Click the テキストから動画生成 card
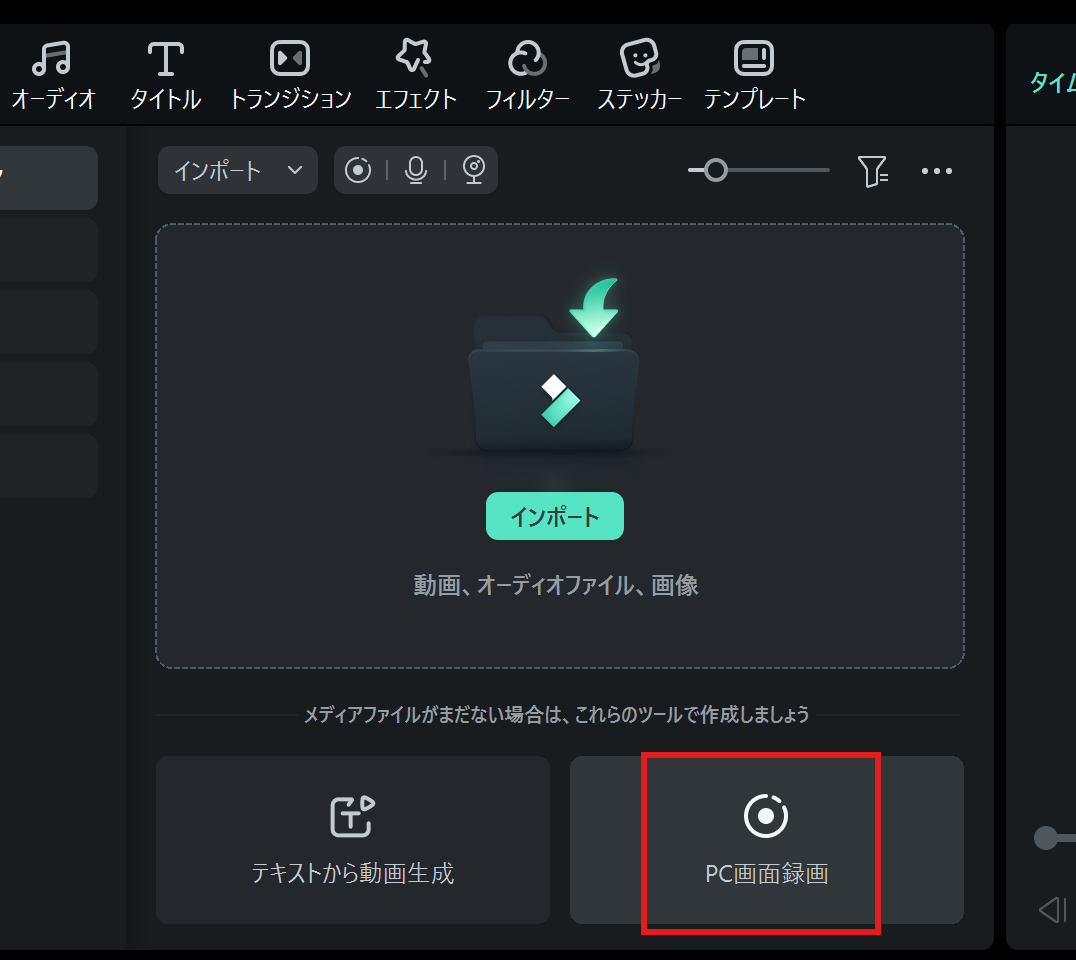Screen dimensions: 1076x960 click(353, 840)
